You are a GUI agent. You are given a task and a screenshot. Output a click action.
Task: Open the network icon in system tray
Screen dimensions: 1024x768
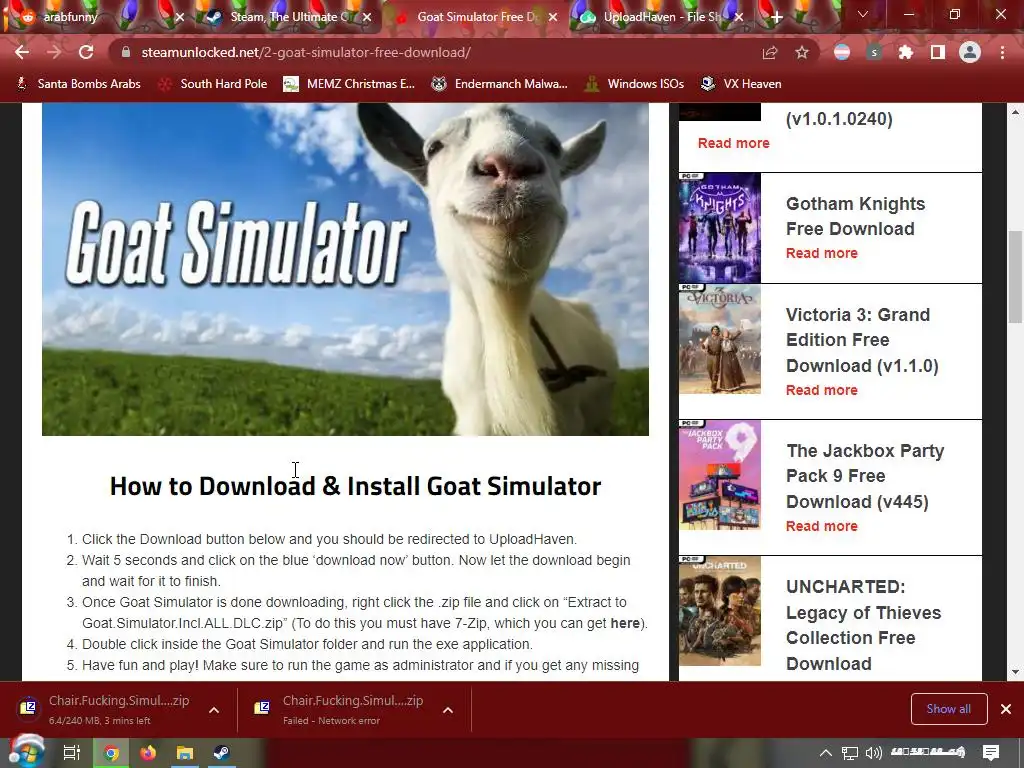(x=850, y=753)
